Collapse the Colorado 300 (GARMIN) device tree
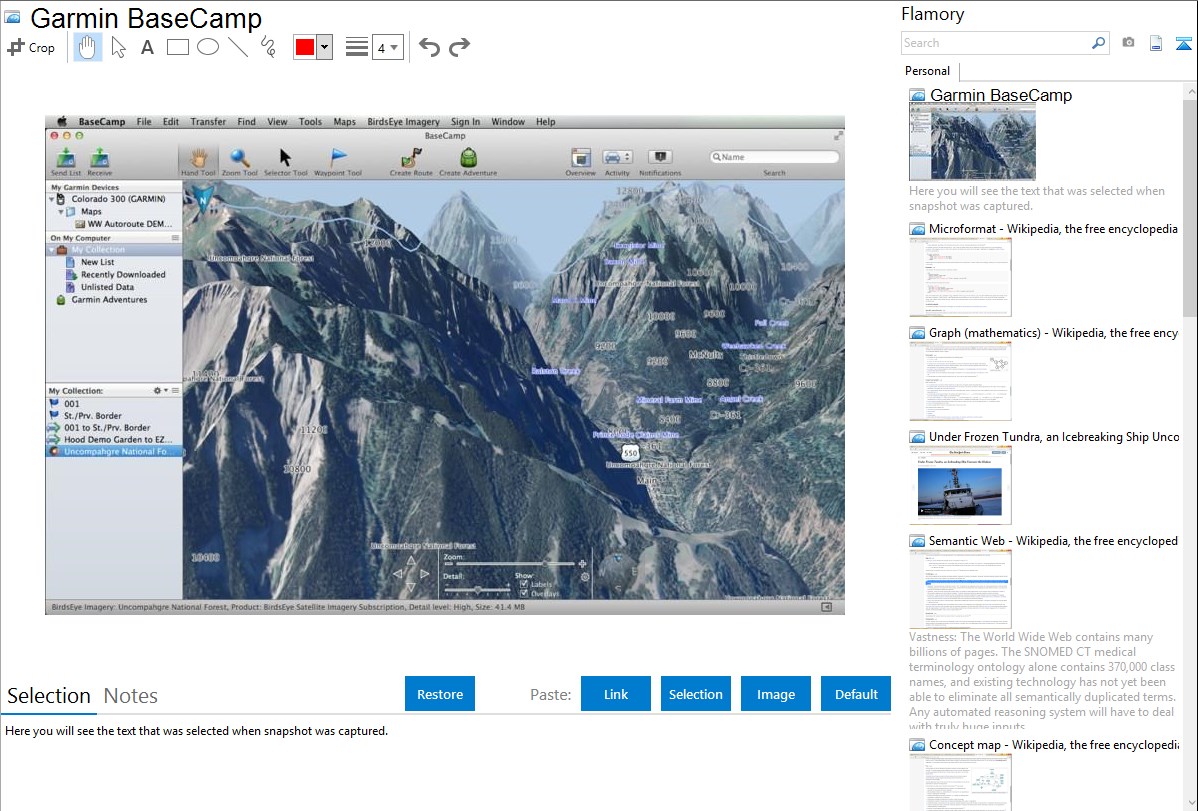Viewport: 1198px width, 811px height. click(x=52, y=200)
